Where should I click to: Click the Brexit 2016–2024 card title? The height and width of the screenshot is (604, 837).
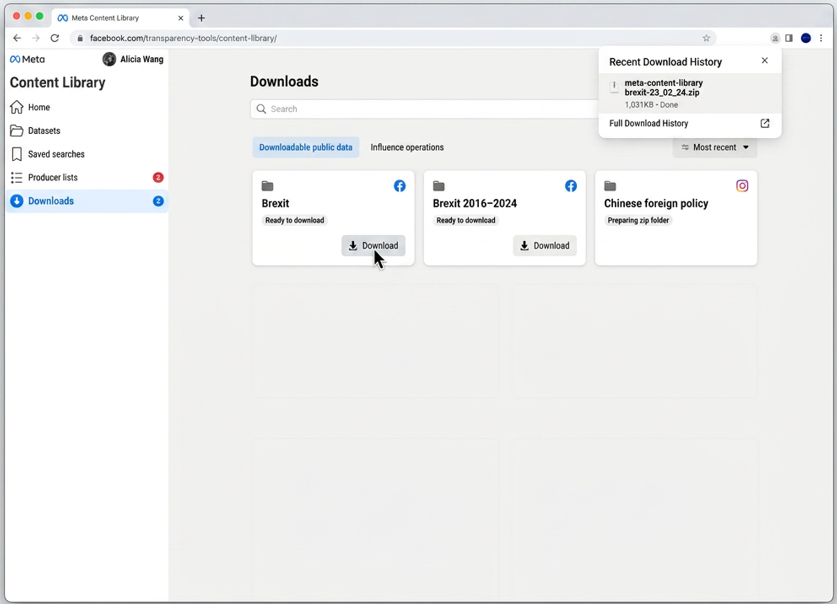click(475, 203)
